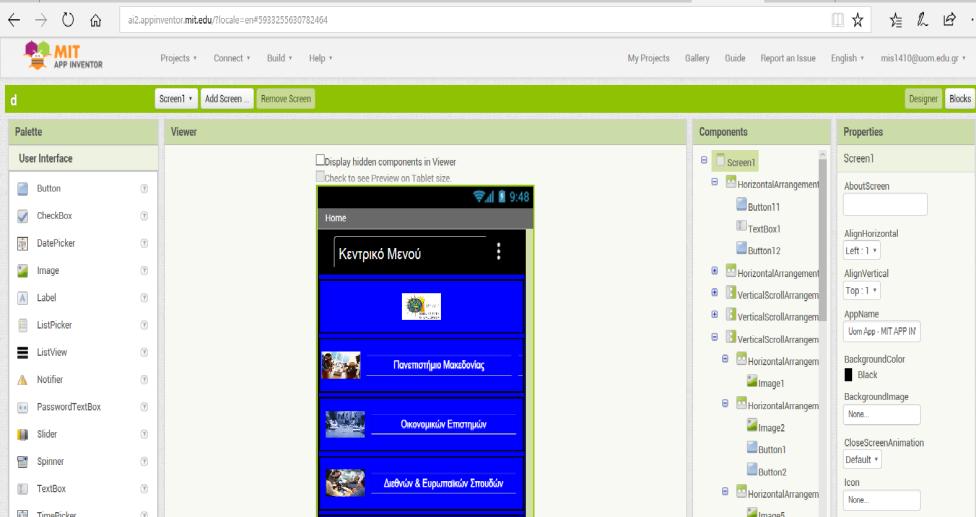Select the ListView palette icon

point(22,352)
